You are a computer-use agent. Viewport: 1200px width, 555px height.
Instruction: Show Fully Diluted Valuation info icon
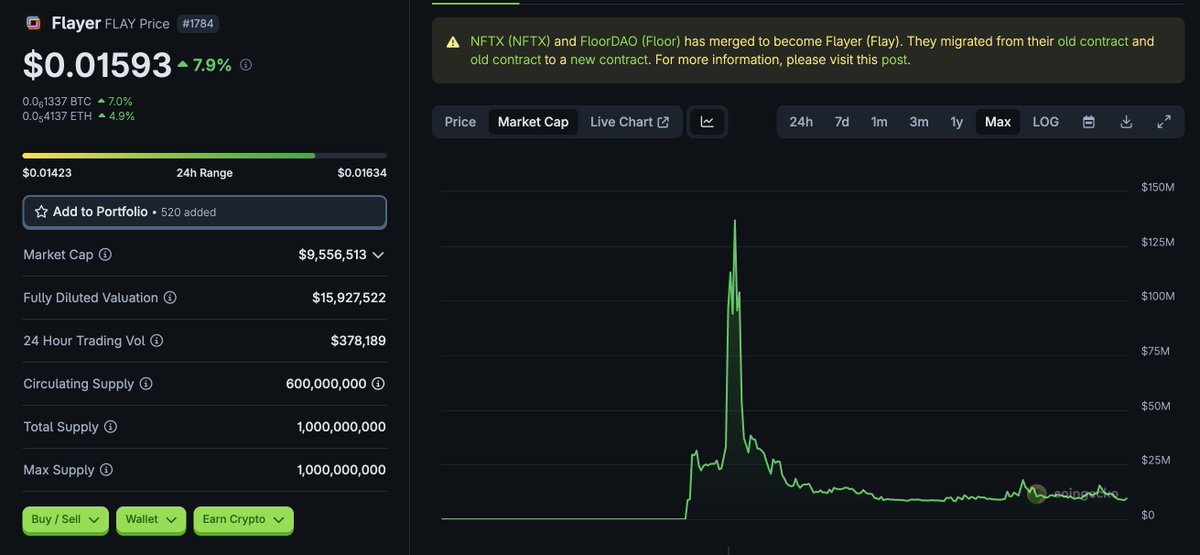(170, 298)
